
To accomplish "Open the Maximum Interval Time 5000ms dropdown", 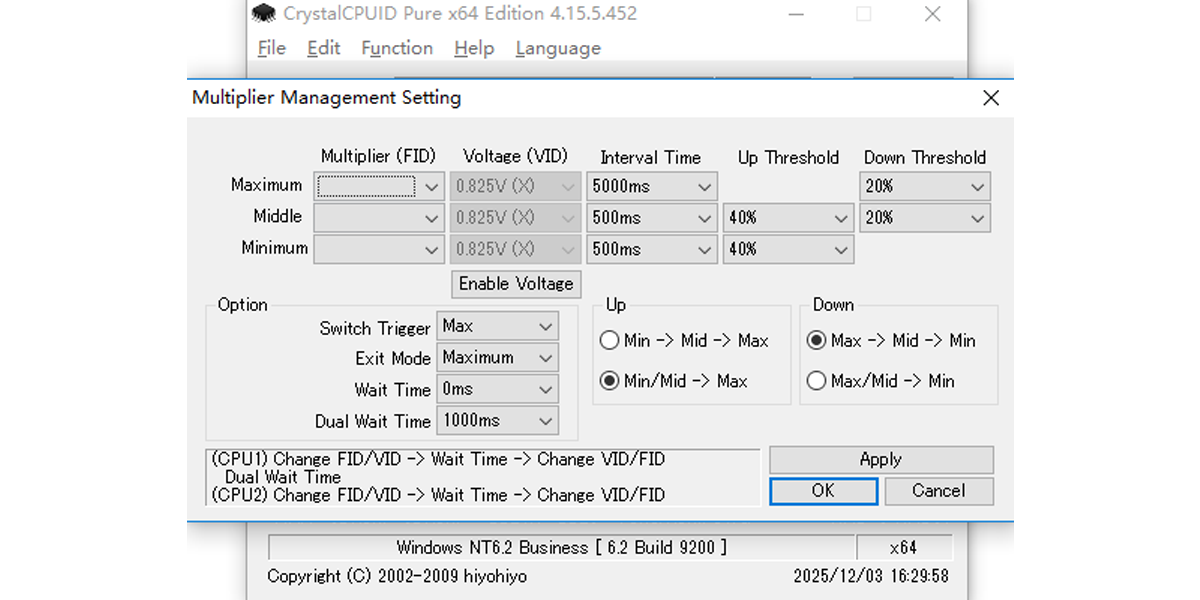I will click(x=652, y=186).
